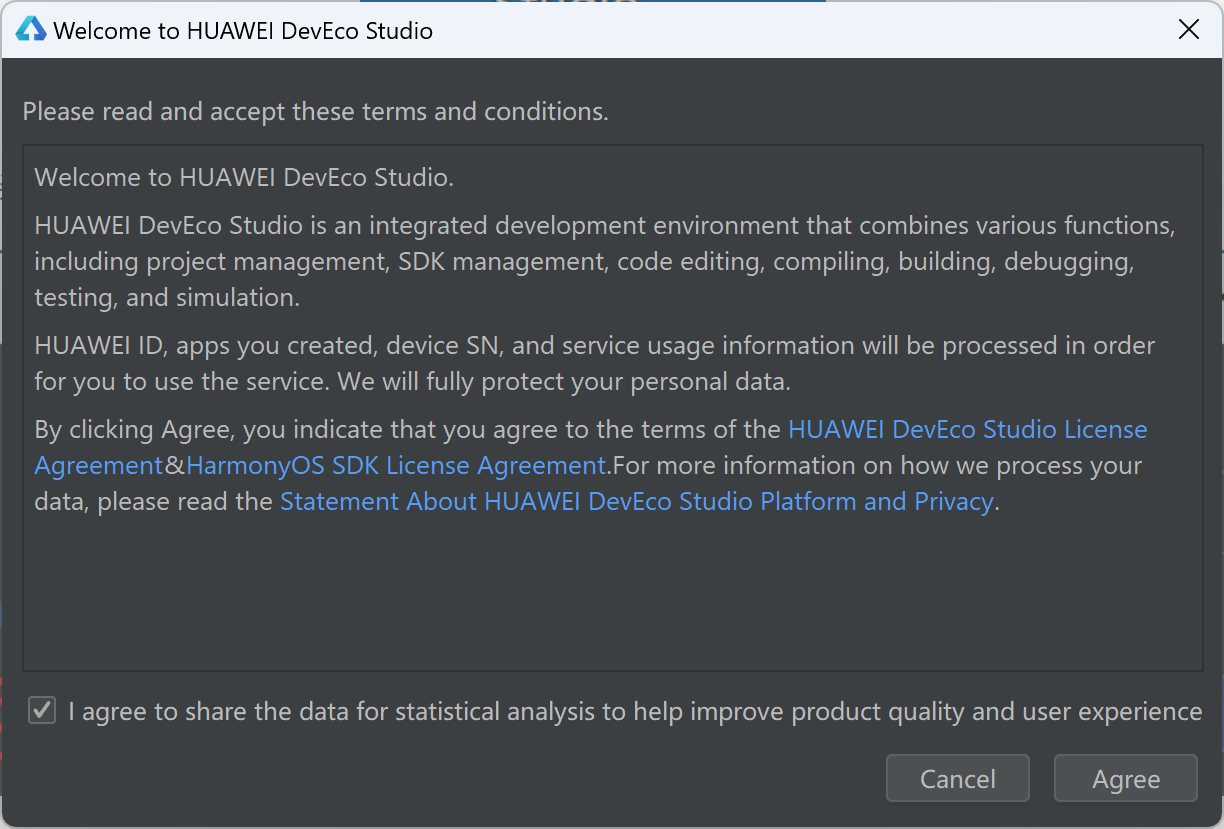Open Statement About HUAWEI DevEco Studio Platform and Privacy
The width and height of the screenshot is (1224, 829).
(x=637, y=501)
